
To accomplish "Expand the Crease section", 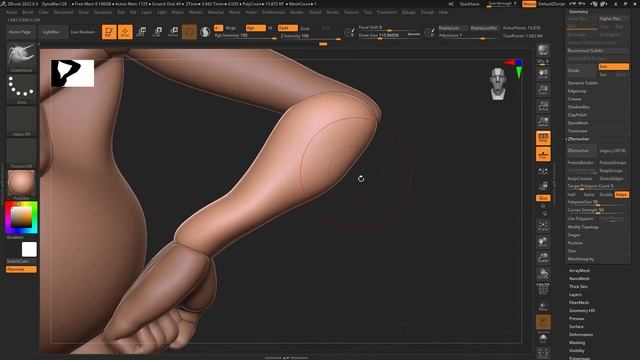I will point(574,99).
